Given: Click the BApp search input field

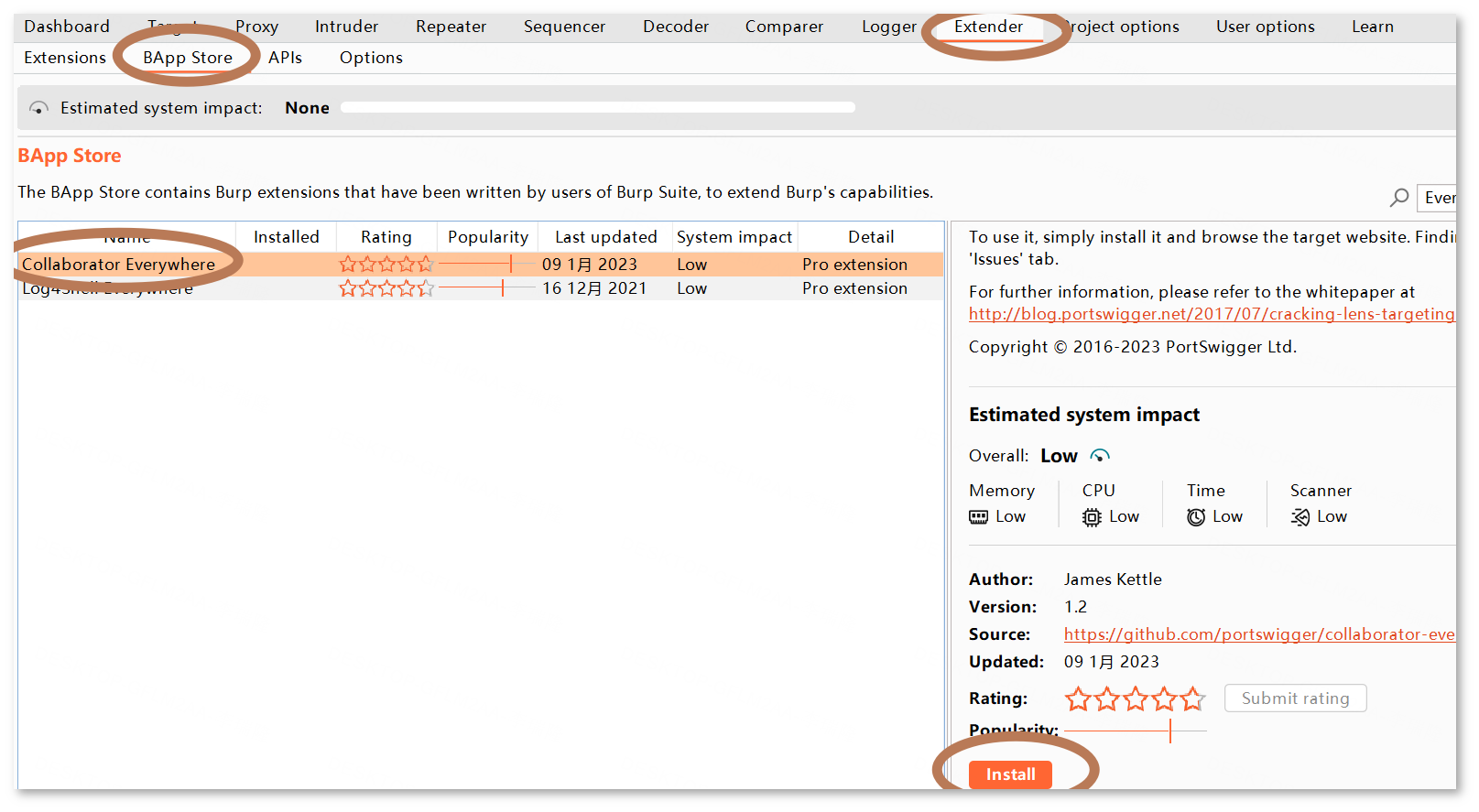Looking at the screenshot, I should pyautogui.click(x=1438, y=198).
